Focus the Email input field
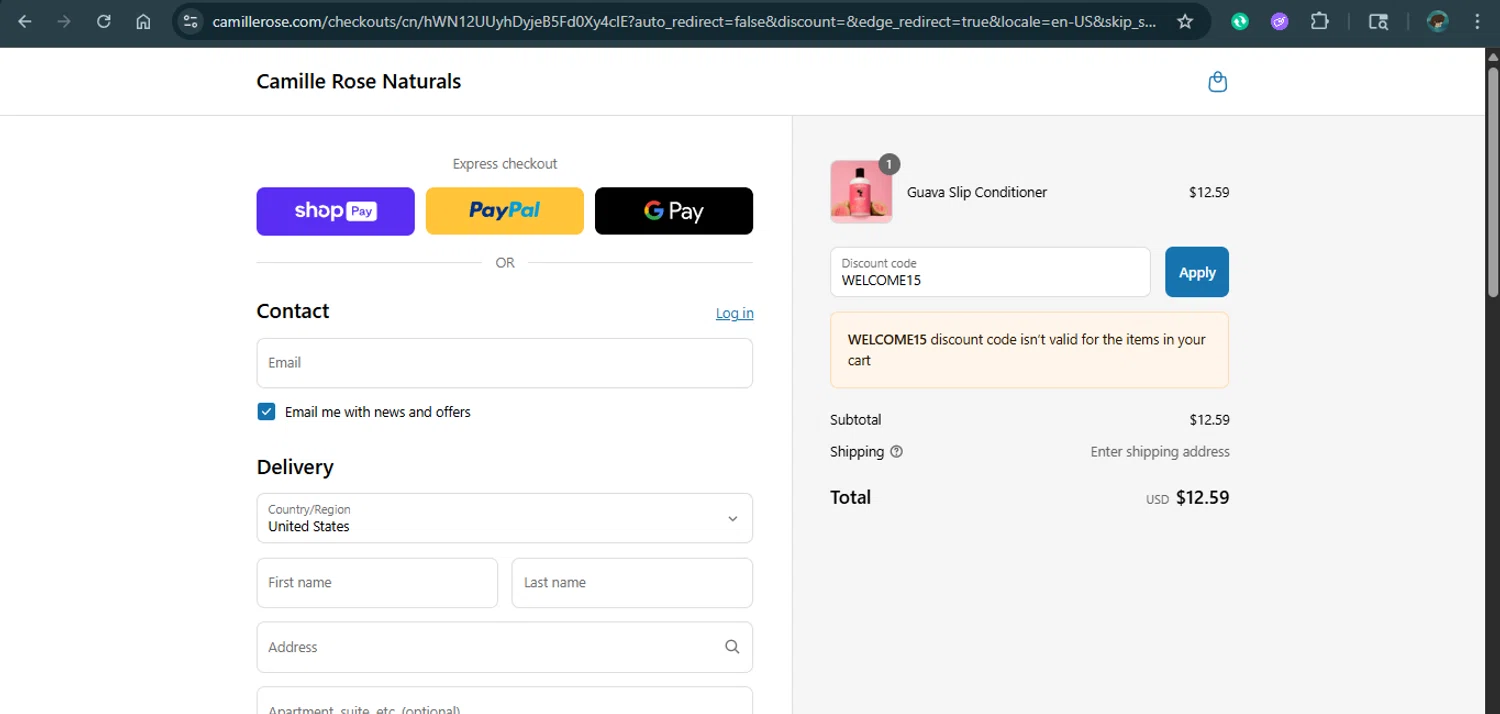The width and height of the screenshot is (1500, 714). [504, 363]
